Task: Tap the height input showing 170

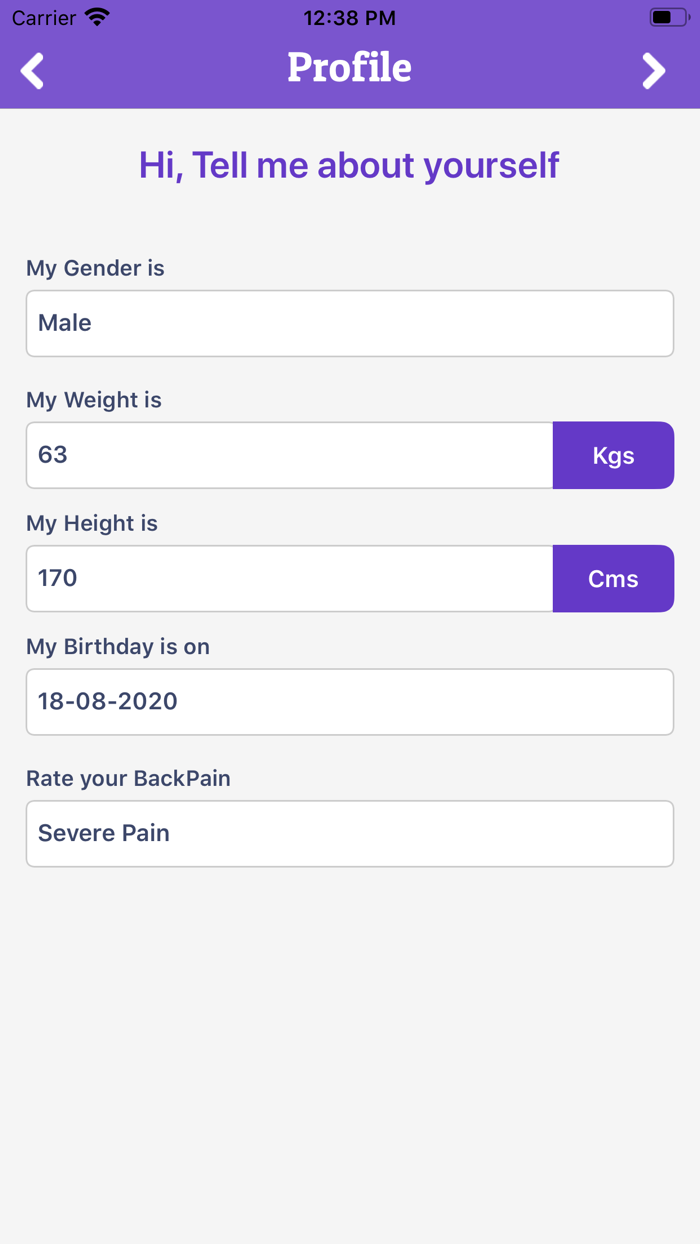Action: [x=289, y=579]
